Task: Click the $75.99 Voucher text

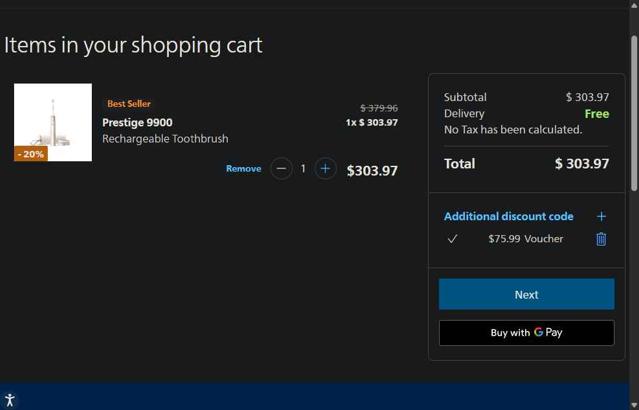Action: pyautogui.click(x=525, y=239)
